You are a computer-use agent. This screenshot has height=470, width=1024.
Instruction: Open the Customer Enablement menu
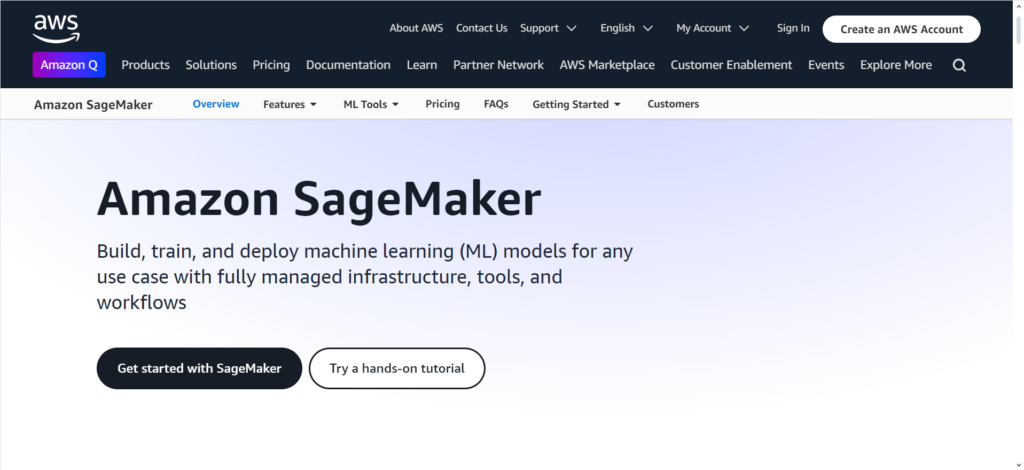tap(731, 65)
